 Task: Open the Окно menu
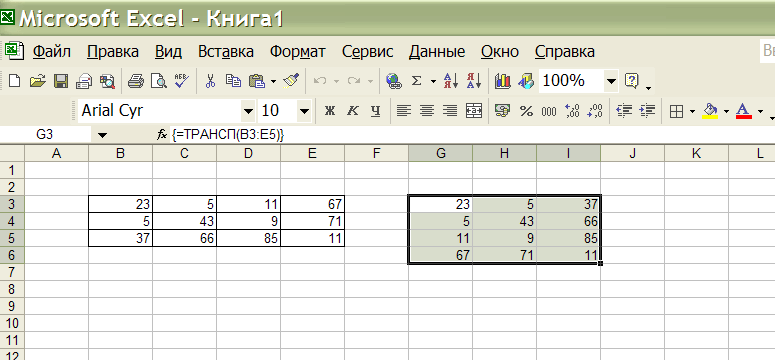point(500,51)
